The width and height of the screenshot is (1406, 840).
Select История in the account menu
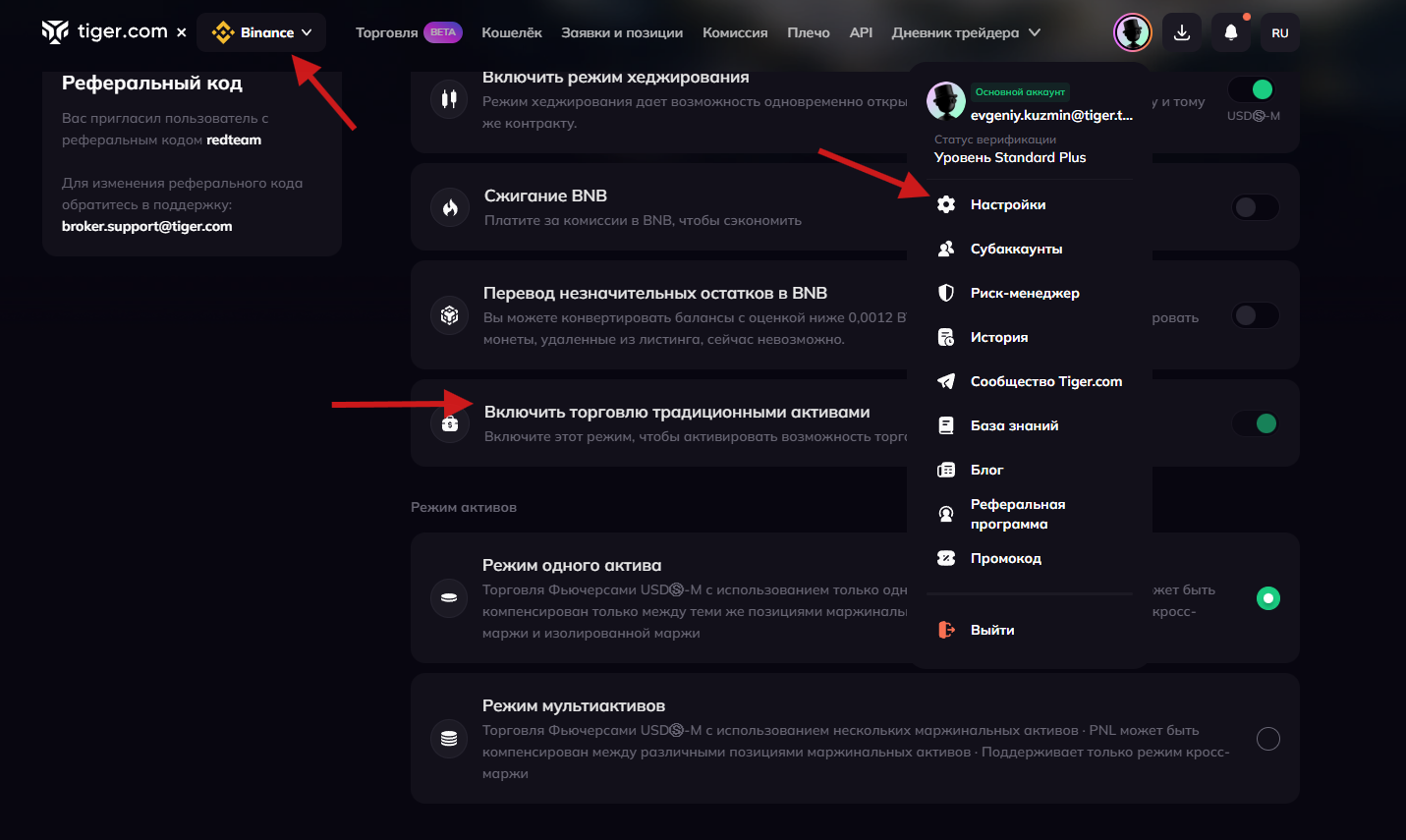tap(999, 337)
